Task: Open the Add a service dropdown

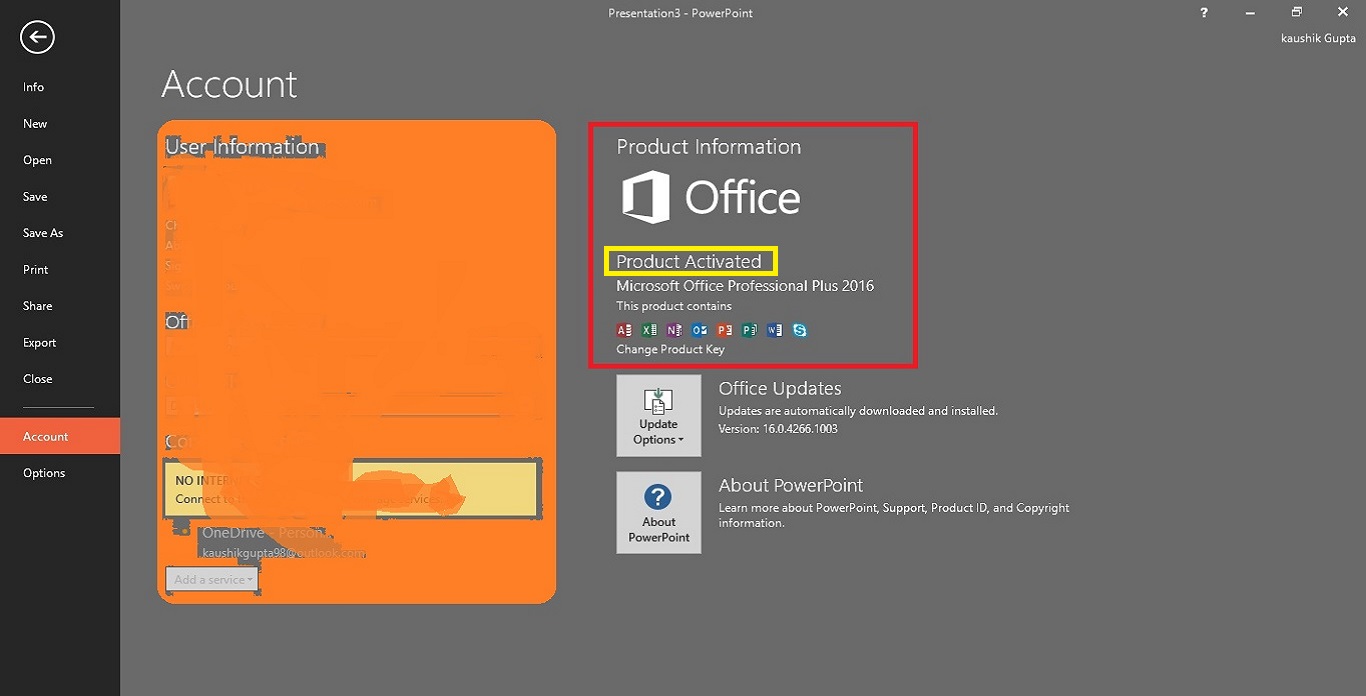Action: [212, 579]
